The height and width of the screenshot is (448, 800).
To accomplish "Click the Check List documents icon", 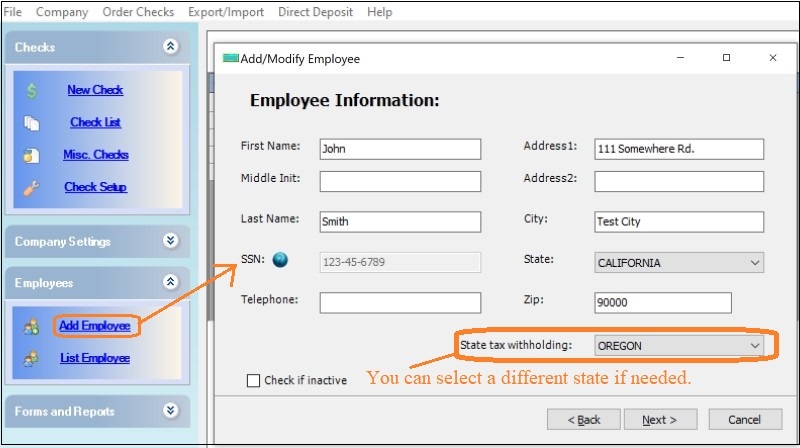I will point(32,123).
